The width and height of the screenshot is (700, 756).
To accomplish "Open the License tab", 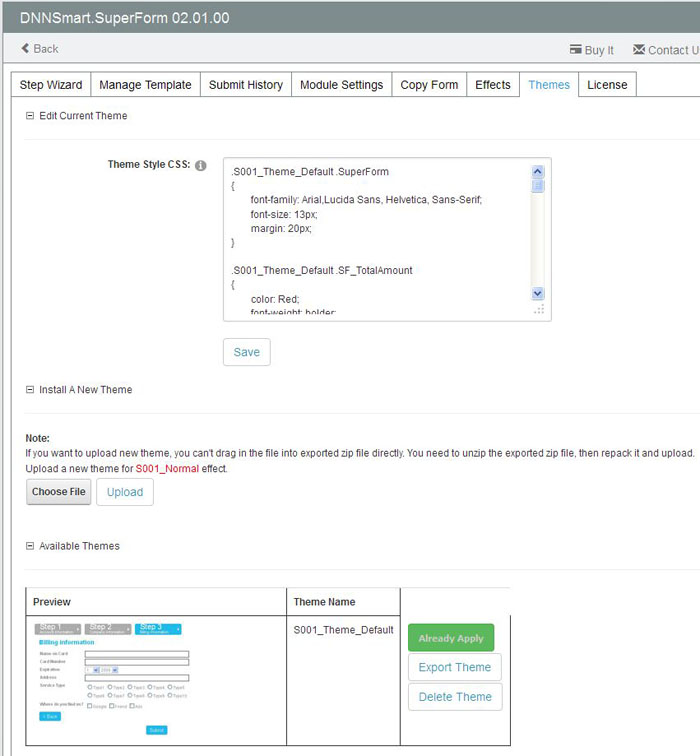I will 607,85.
